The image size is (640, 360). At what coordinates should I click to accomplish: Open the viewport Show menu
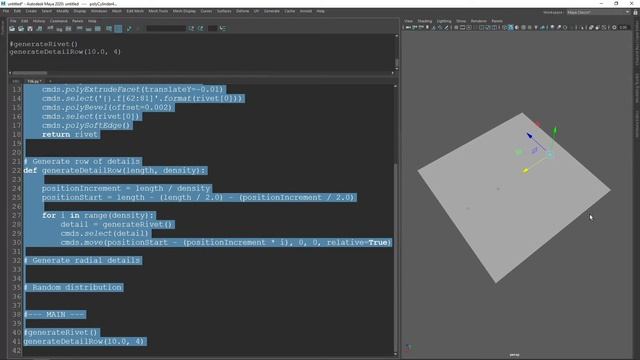pos(461,21)
